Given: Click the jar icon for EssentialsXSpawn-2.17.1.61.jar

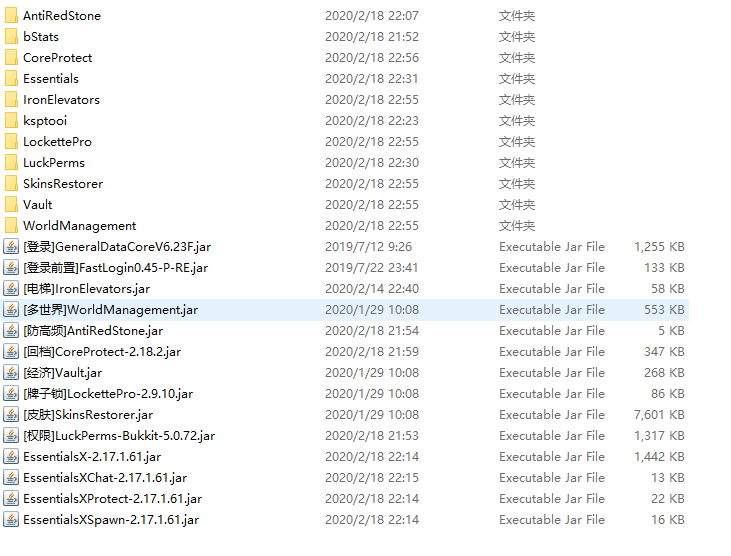Looking at the screenshot, I should pos(11,519).
